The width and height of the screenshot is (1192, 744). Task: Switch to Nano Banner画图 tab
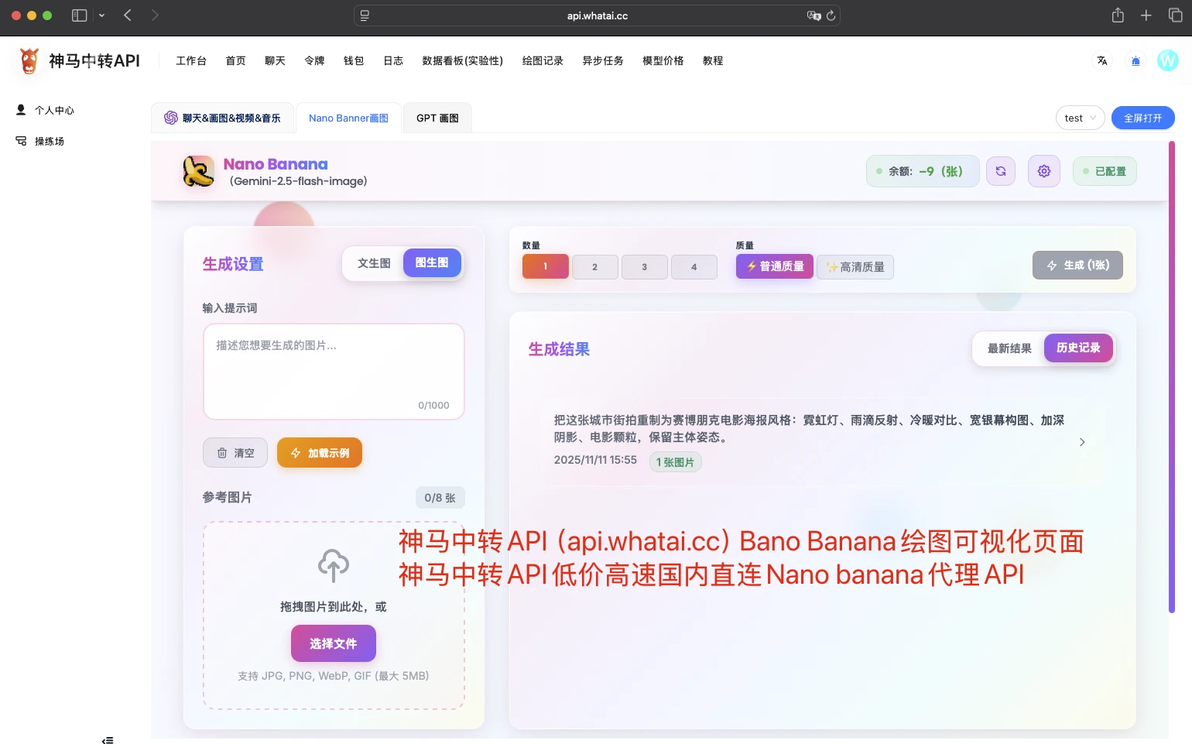(x=348, y=118)
